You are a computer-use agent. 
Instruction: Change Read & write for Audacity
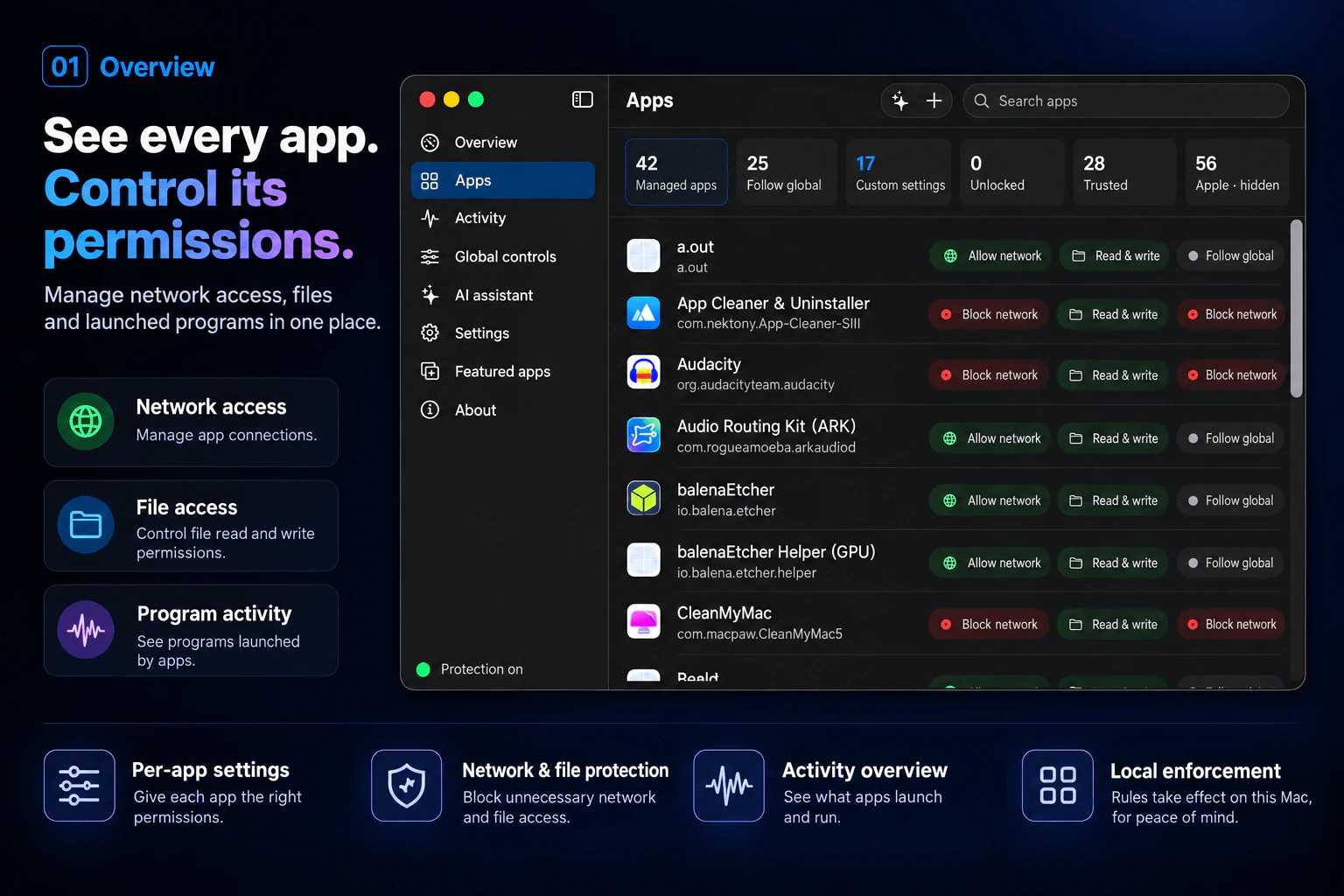1113,374
